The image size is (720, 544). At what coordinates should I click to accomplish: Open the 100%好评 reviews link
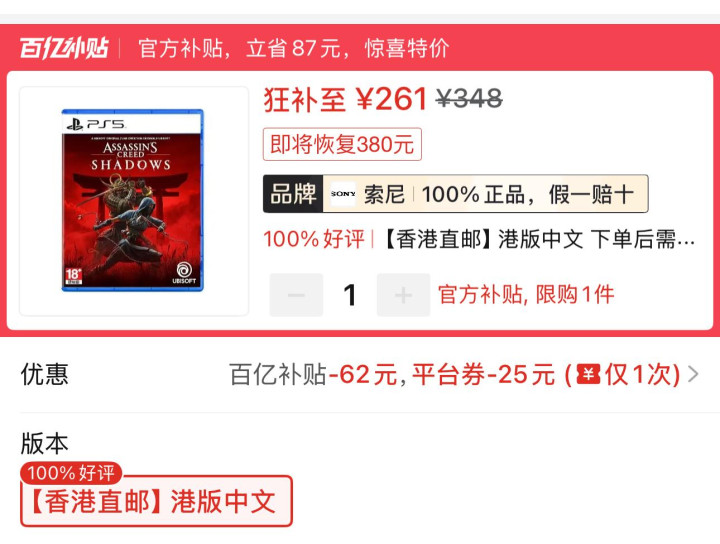tap(314, 239)
